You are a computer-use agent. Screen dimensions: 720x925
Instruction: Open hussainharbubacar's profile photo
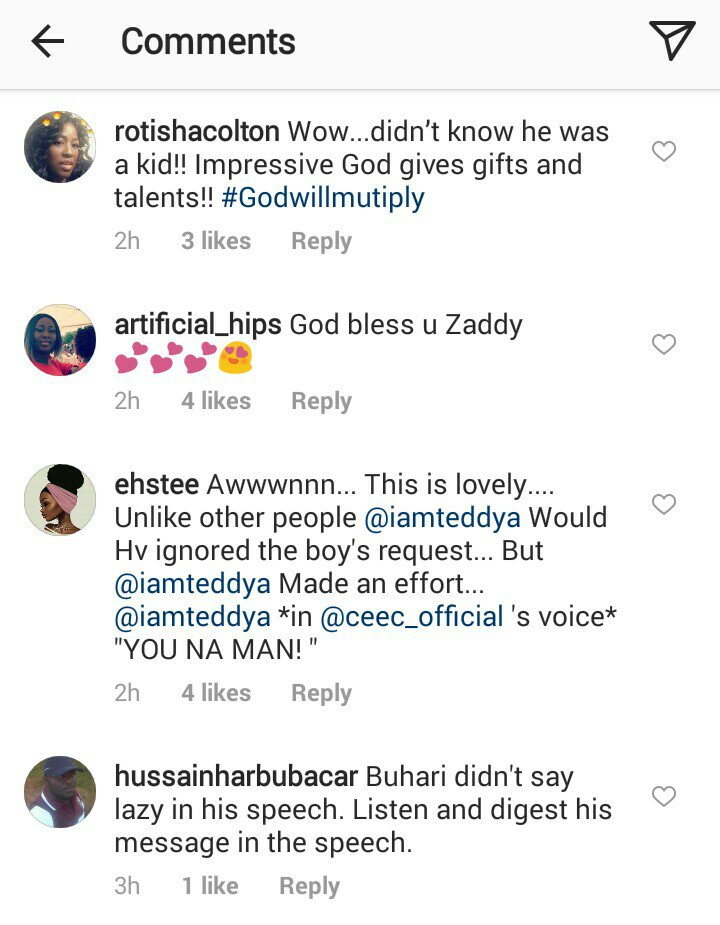[x=60, y=792]
